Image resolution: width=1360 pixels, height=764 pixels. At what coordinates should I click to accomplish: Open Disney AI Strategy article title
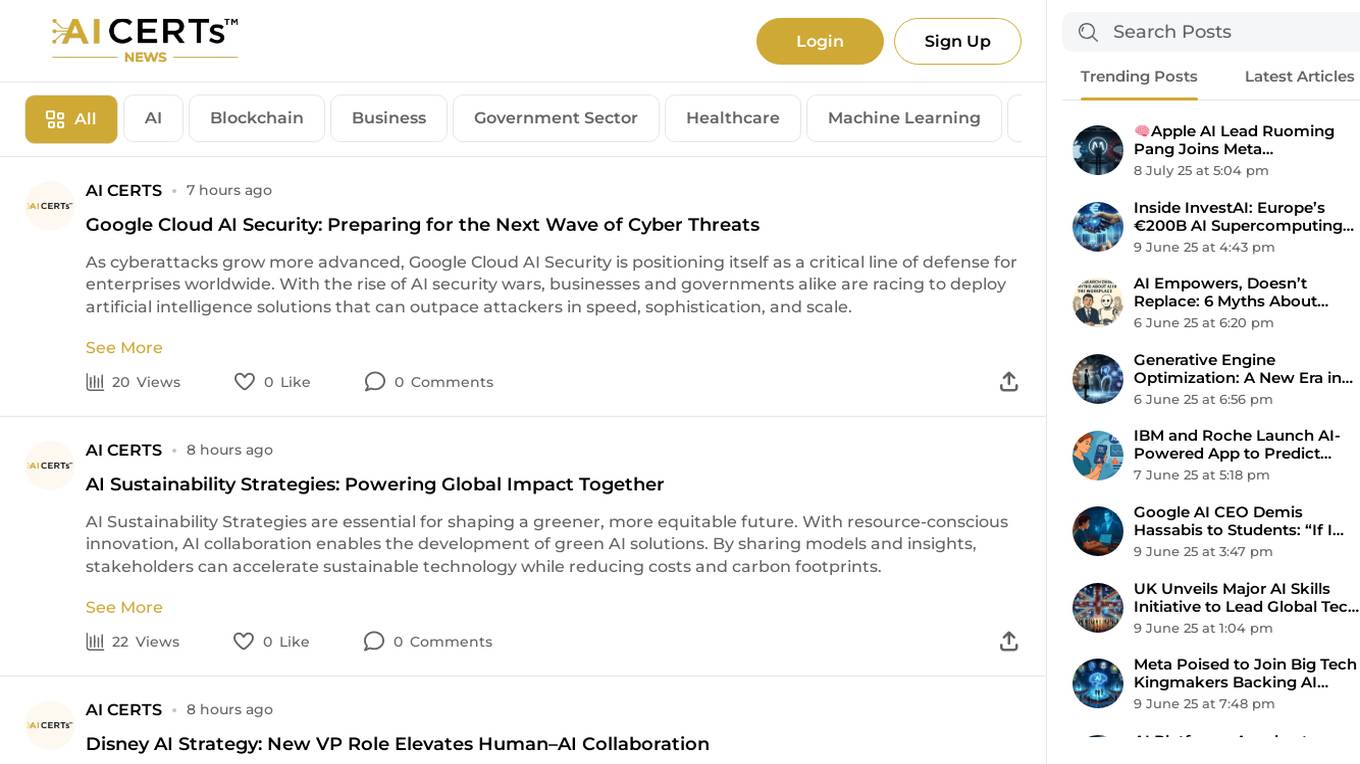[x=398, y=744]
